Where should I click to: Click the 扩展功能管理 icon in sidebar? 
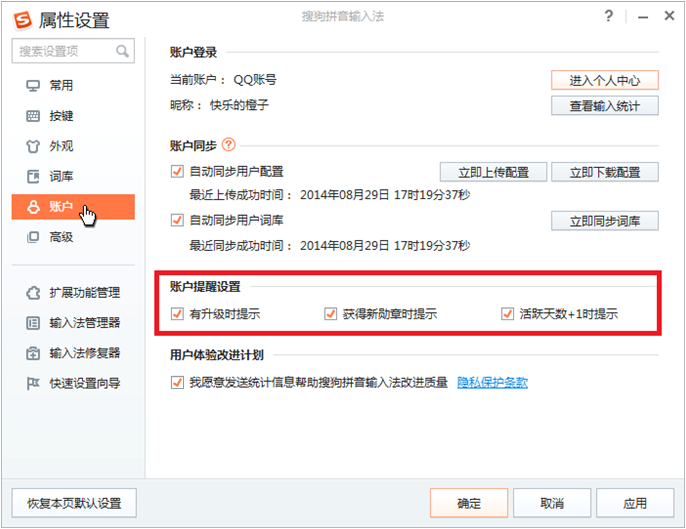(32, 293)
